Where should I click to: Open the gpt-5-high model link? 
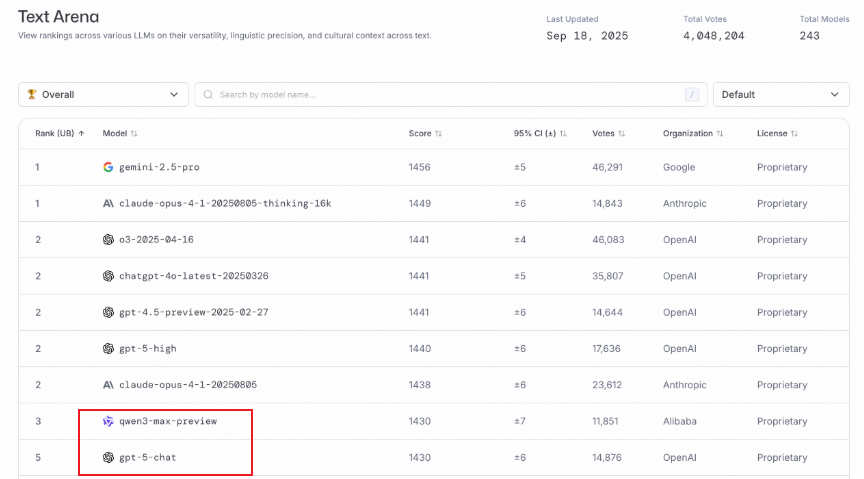(148, 349)
